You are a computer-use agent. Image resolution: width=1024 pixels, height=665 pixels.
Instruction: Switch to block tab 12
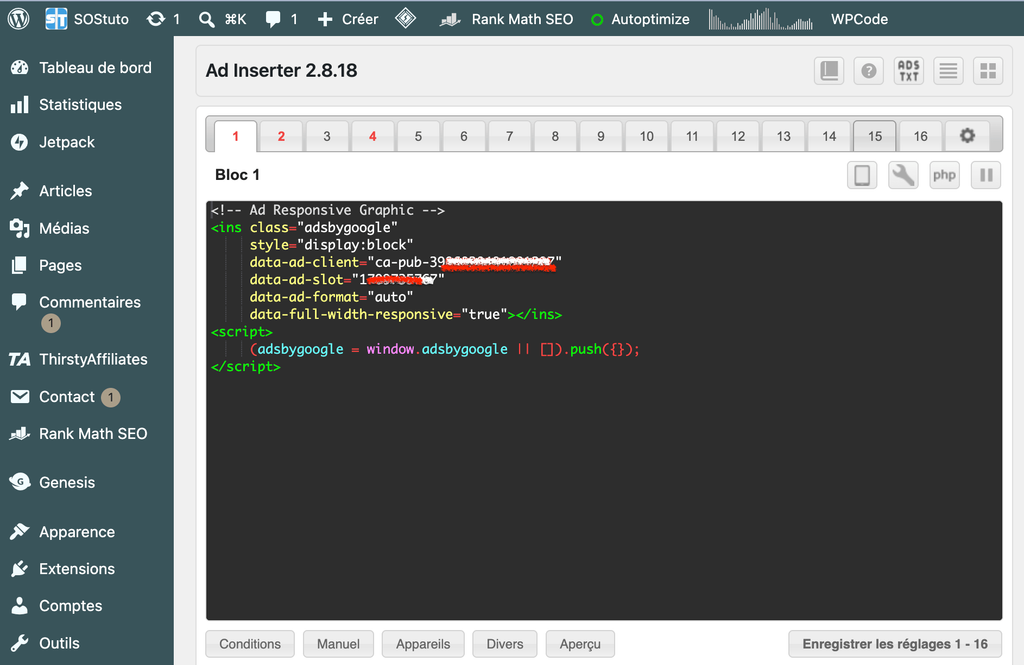click(738, 136)
